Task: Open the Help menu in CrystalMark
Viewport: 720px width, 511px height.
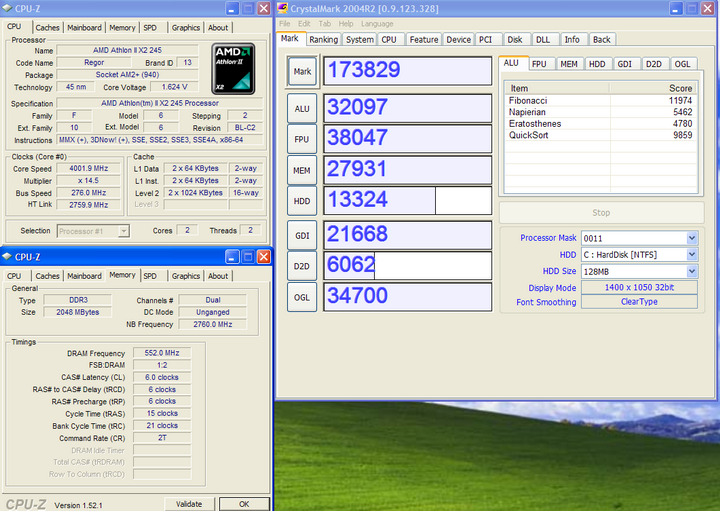Action: tap(346, 24)
